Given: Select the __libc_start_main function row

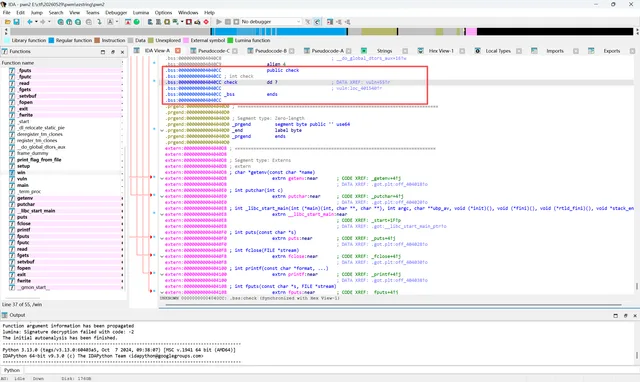Looking at the screenshot, I should [65, 211].
